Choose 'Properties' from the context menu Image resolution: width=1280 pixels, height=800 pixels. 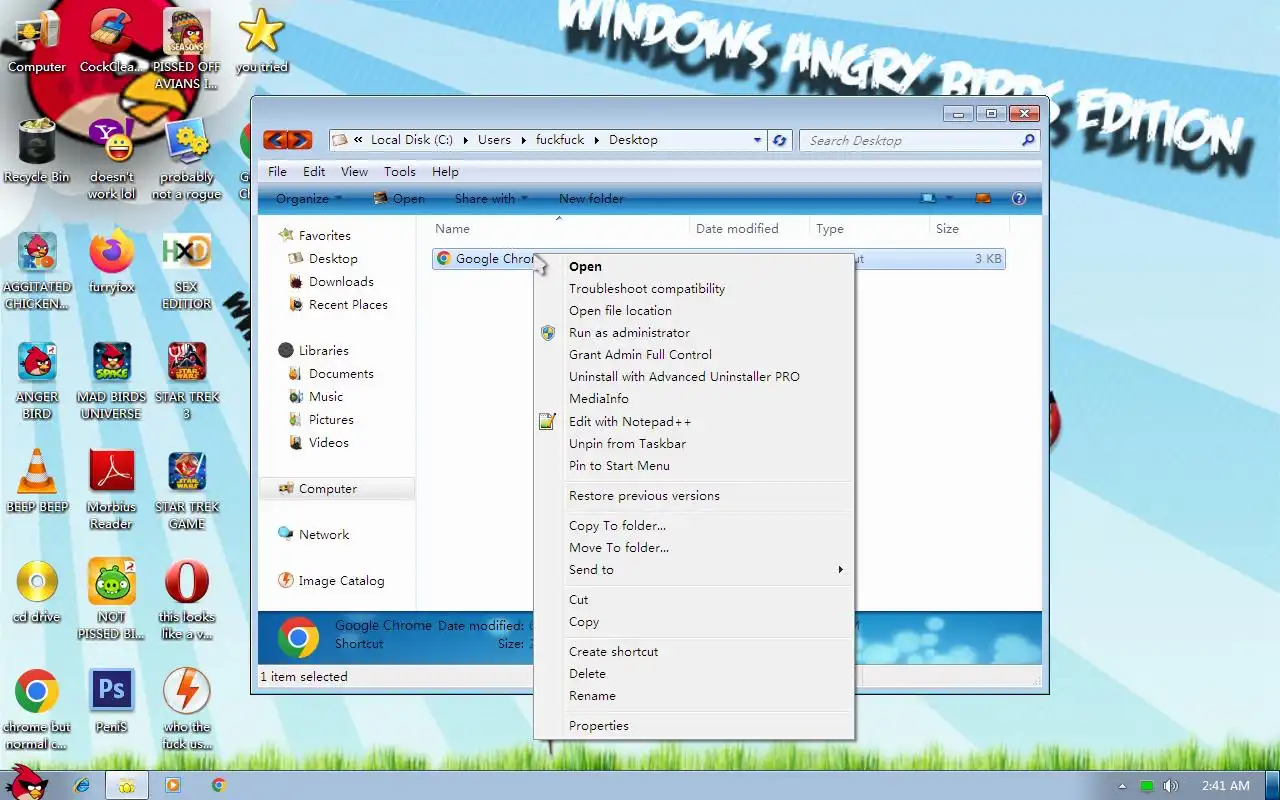coord(694,726)
